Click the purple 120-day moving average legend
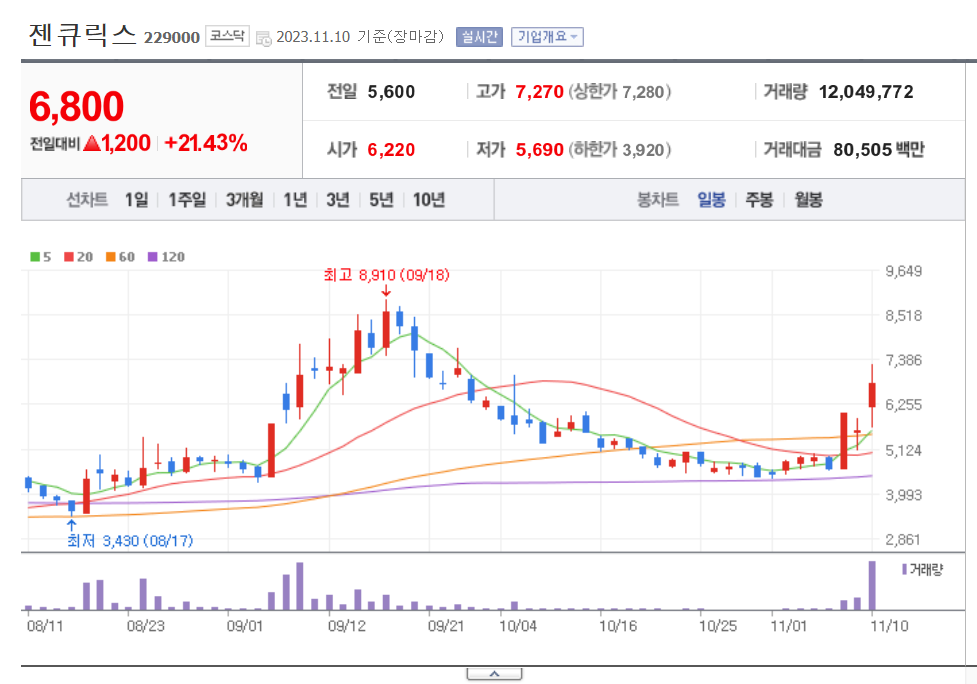The width and height of the screenshot is (977, 684). click(166, 257)
